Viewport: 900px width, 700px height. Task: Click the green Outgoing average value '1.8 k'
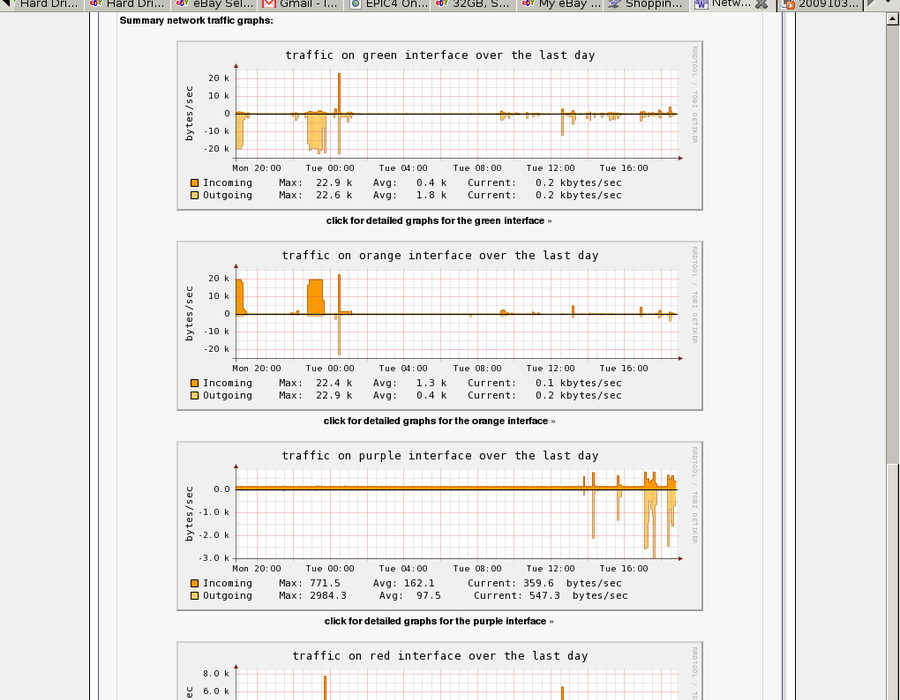(431, 195)
